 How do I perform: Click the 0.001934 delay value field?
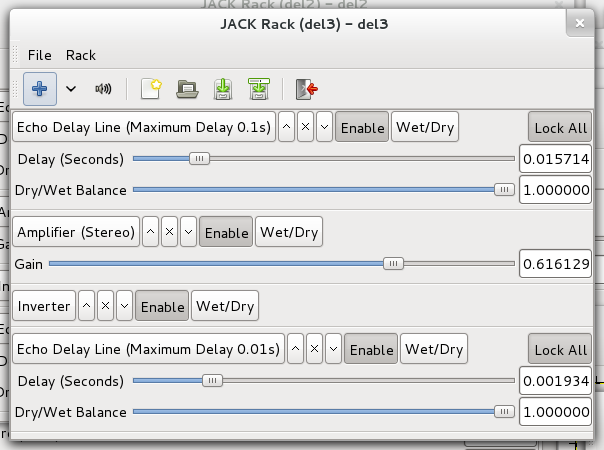555,381
